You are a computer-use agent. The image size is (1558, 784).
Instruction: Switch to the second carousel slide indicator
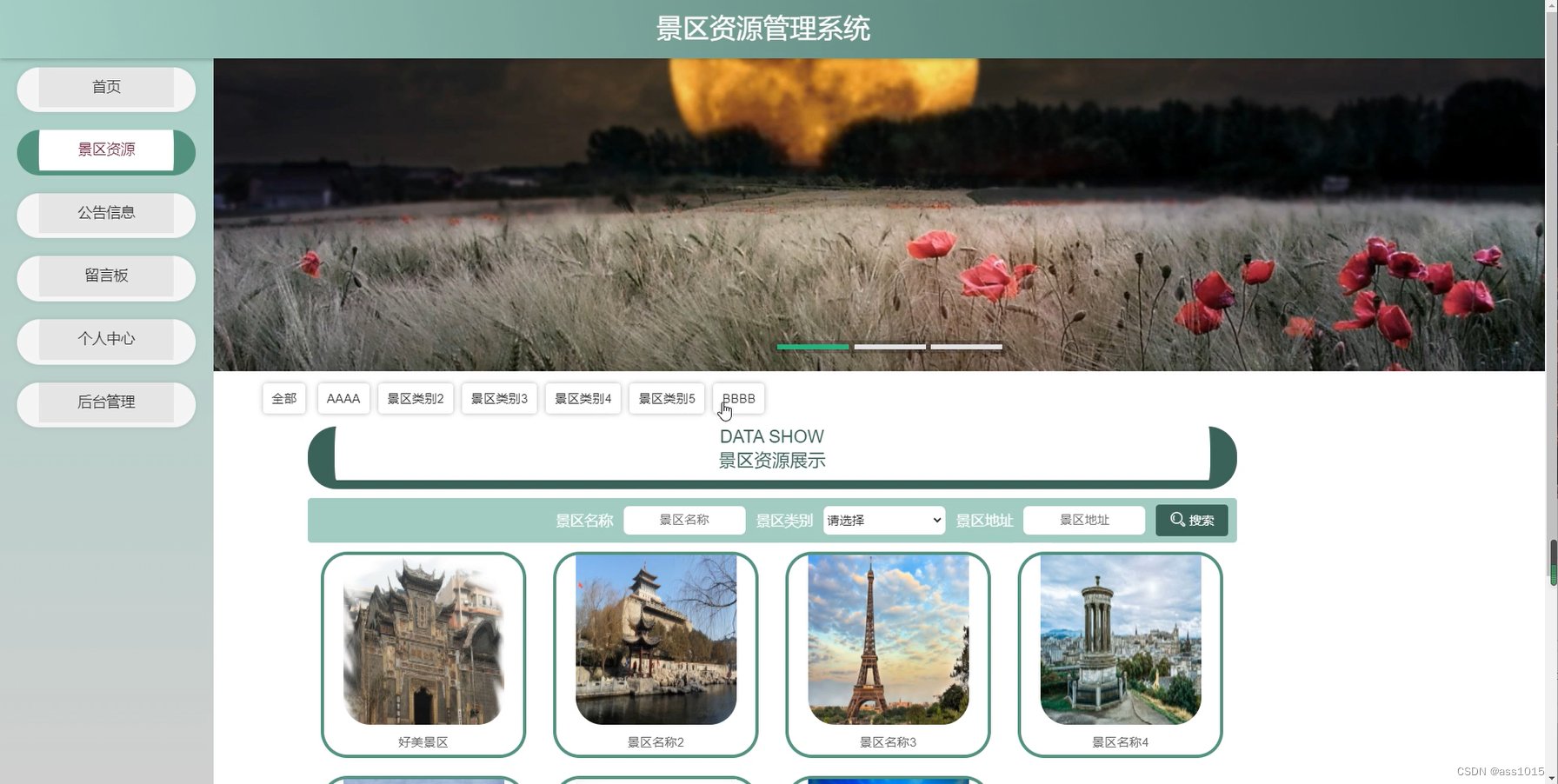click(x=889, y=347)
